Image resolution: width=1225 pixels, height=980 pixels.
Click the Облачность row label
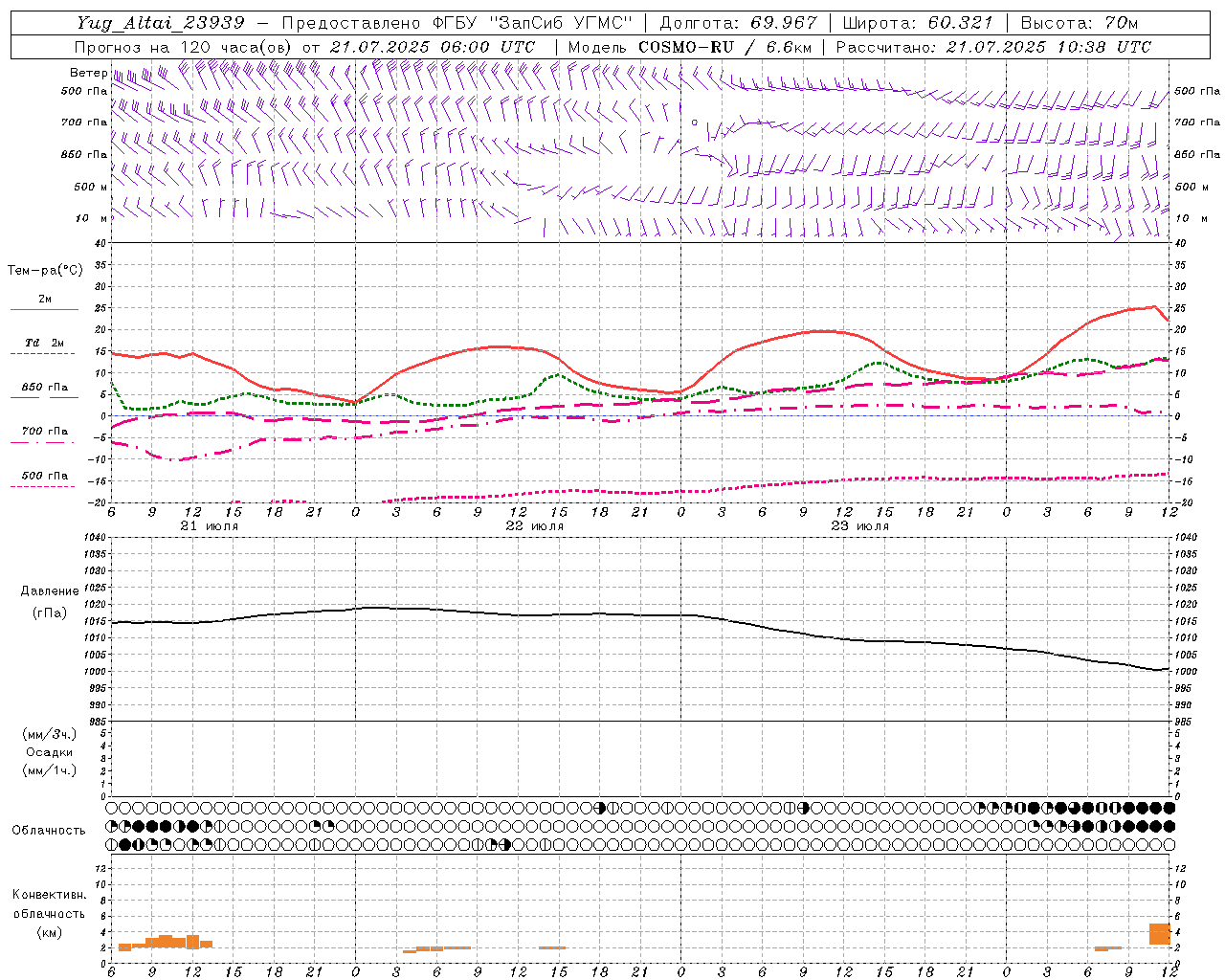pyautogui.click(x=49, y=831)
